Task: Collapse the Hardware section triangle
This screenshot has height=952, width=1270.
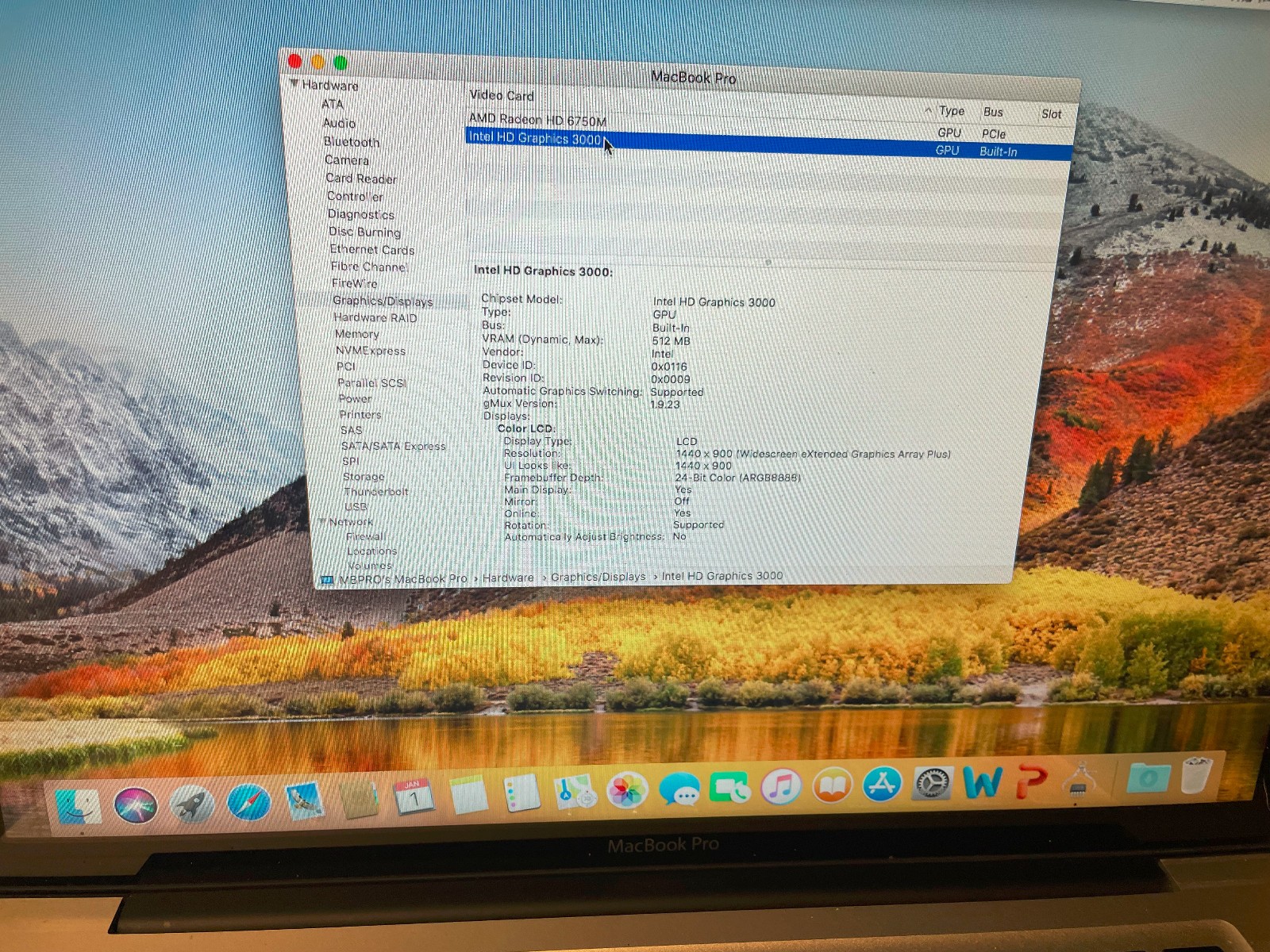Action: pos(294,83)
